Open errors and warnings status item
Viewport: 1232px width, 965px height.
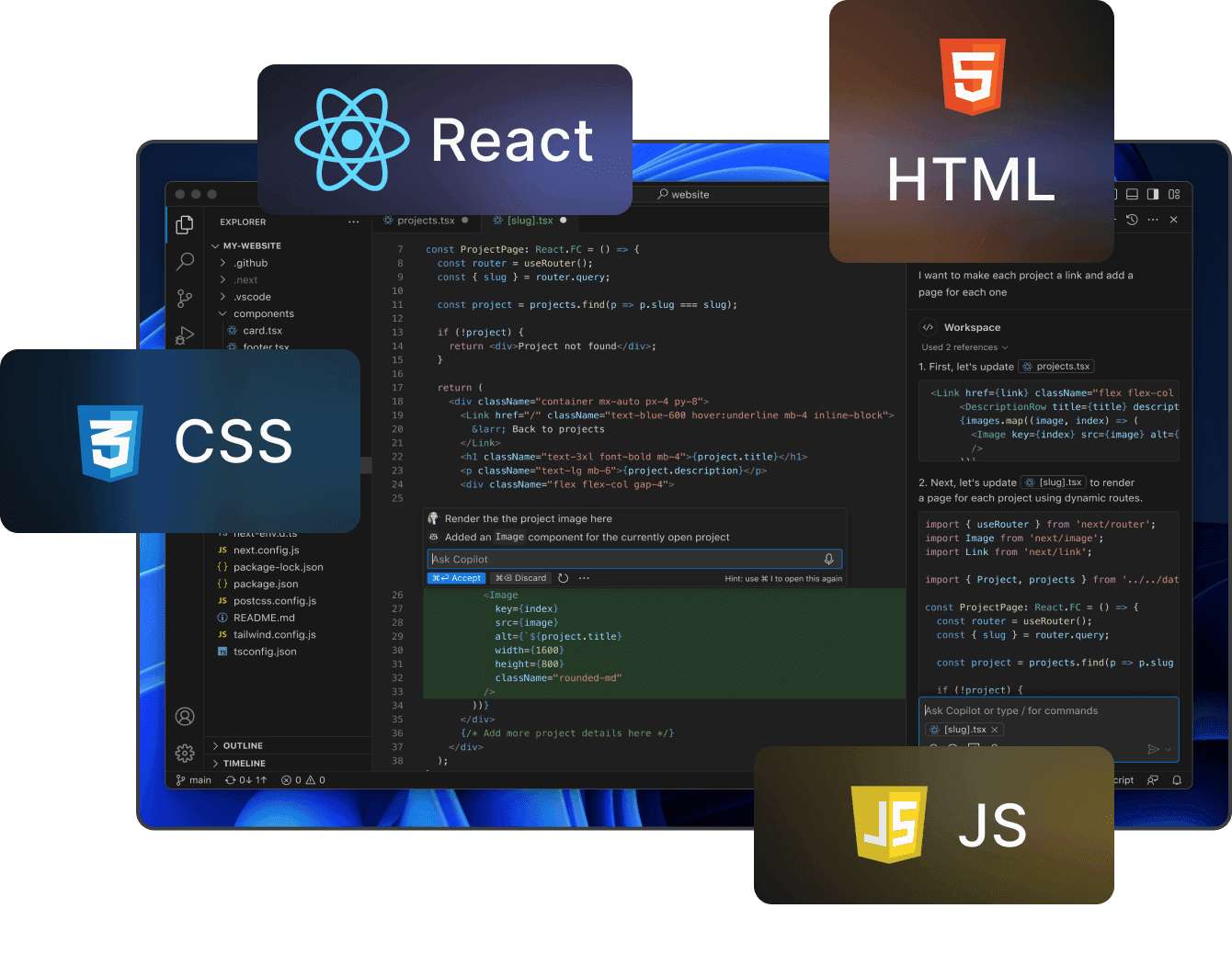[303, 780]
